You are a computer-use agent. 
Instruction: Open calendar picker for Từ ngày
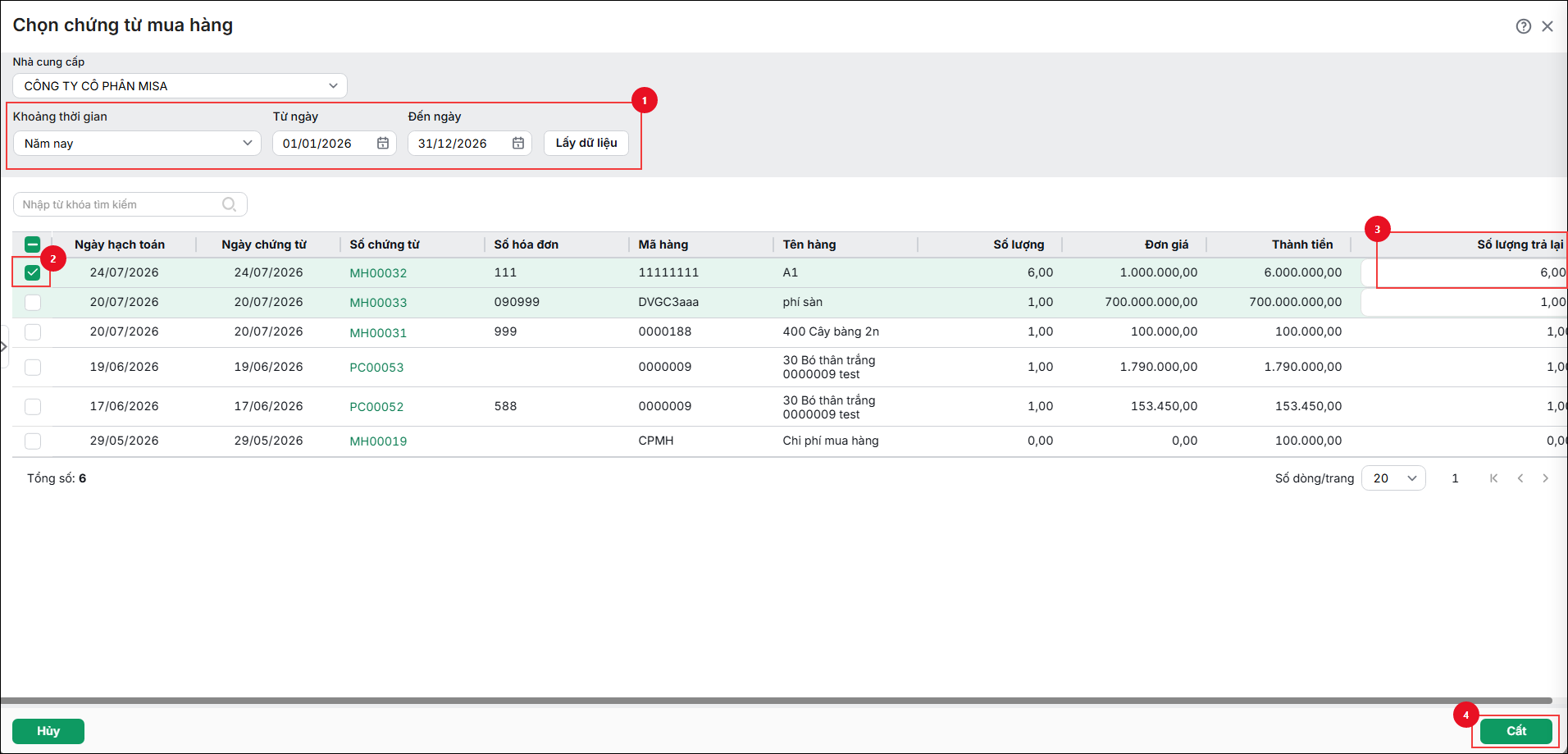click(383, 144)
